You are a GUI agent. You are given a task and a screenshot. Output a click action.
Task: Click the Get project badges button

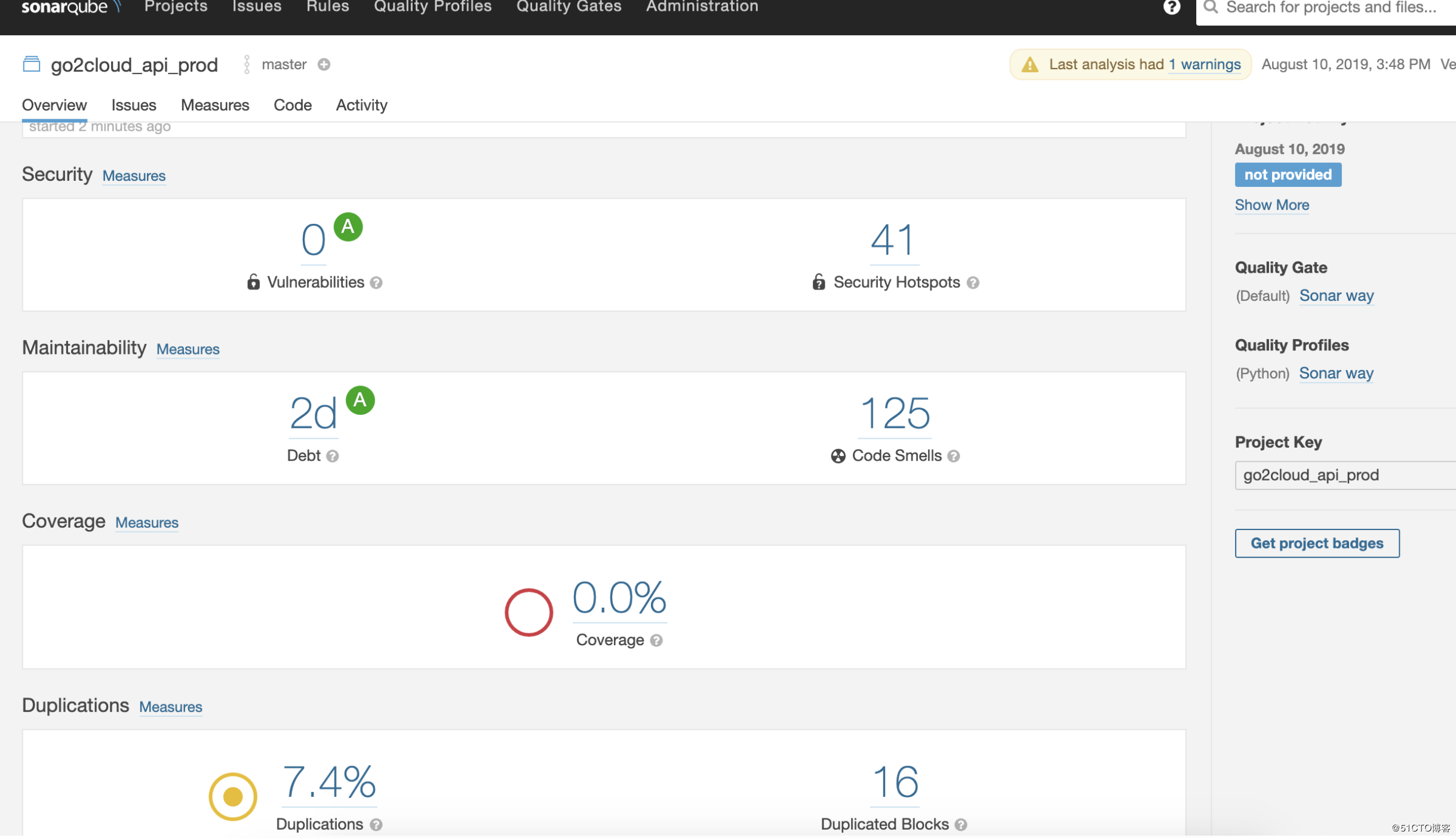pos(1317,544)
